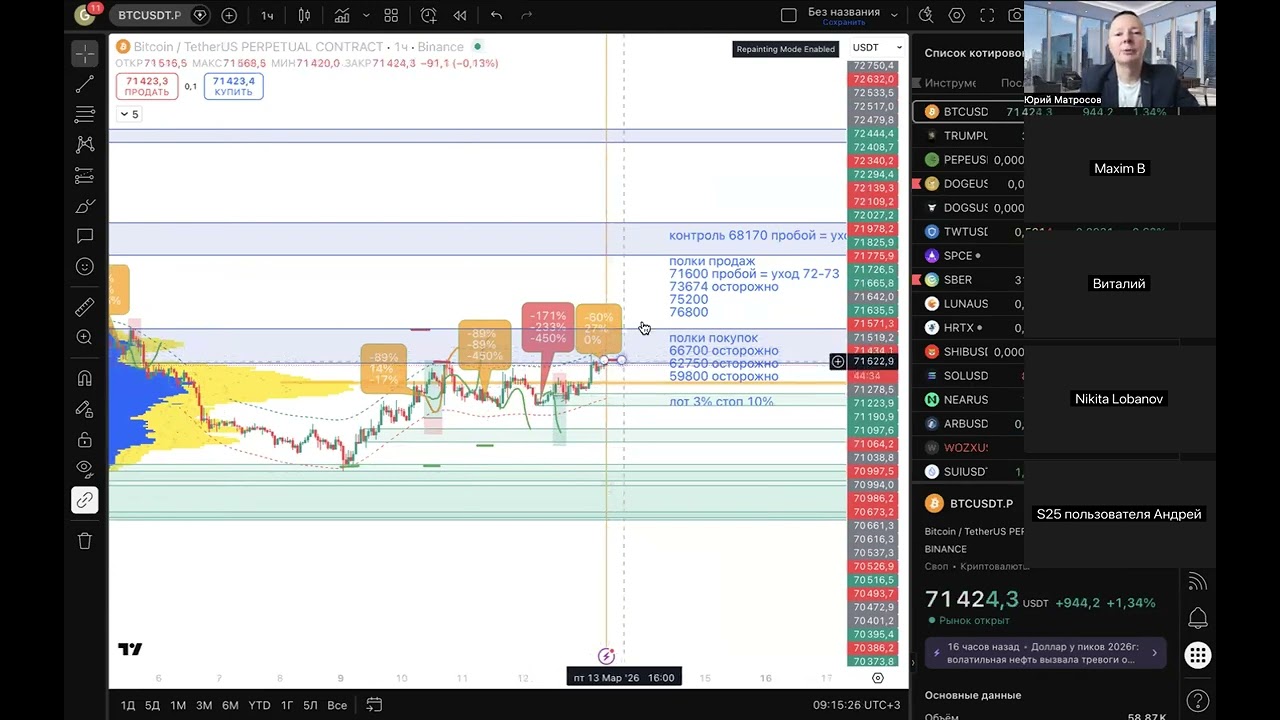Select the 1М date range
Image resolution: width=1280 pixels, height=720 pixels.
pos(178,705)
